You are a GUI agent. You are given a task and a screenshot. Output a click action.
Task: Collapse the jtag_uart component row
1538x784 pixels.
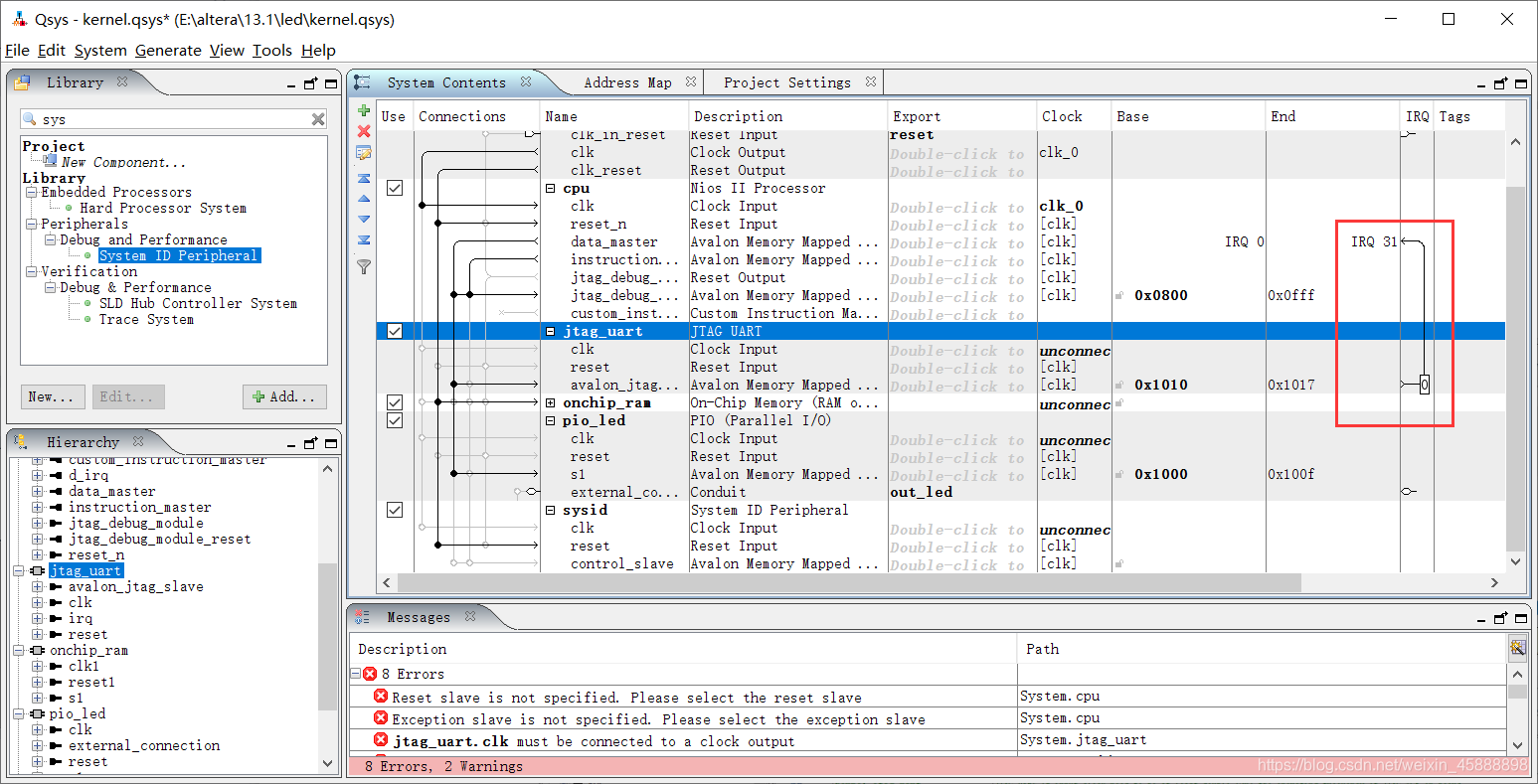click(551, 331)
